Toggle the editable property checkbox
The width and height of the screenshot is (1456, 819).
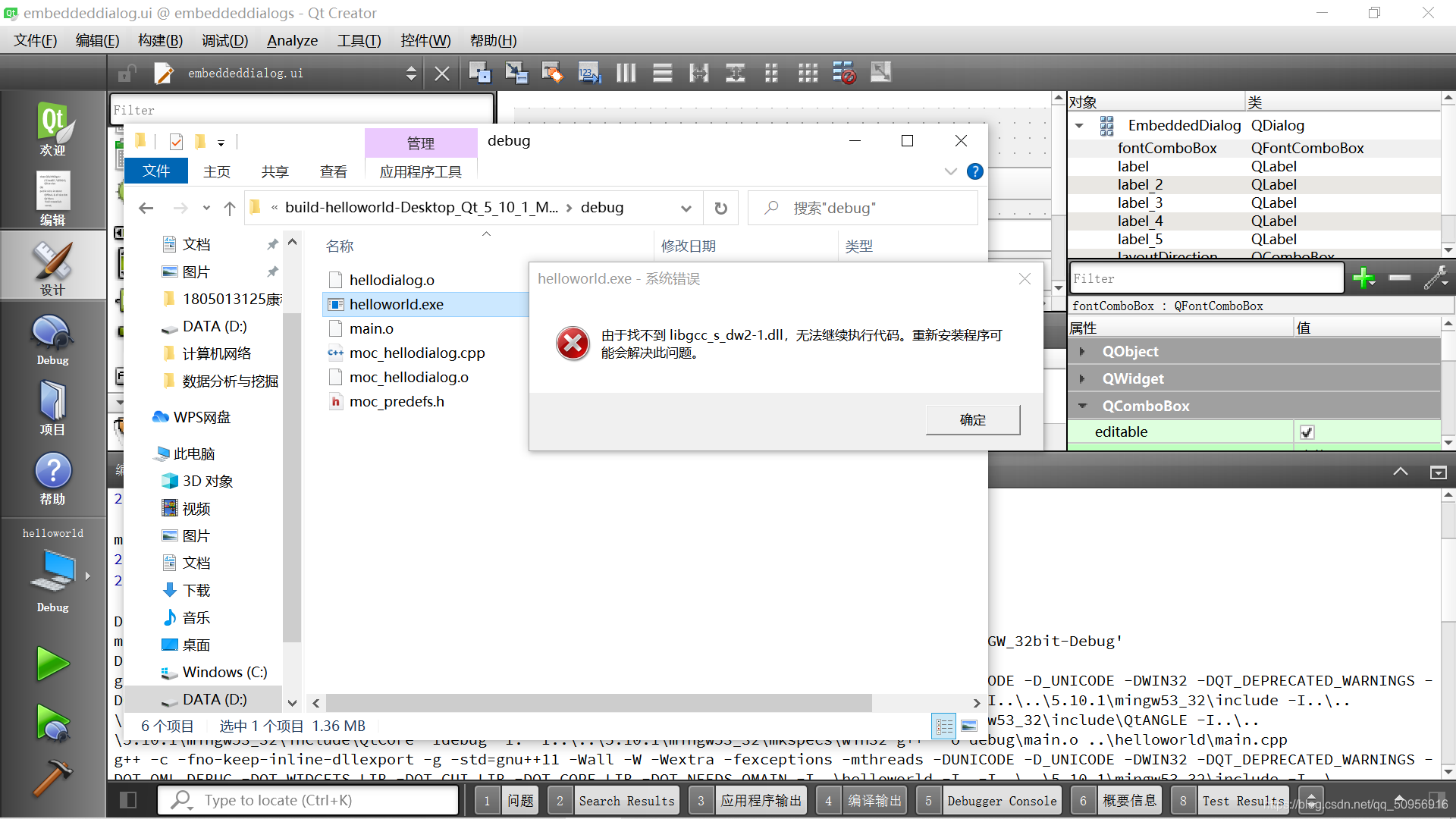click(1307, 432)
